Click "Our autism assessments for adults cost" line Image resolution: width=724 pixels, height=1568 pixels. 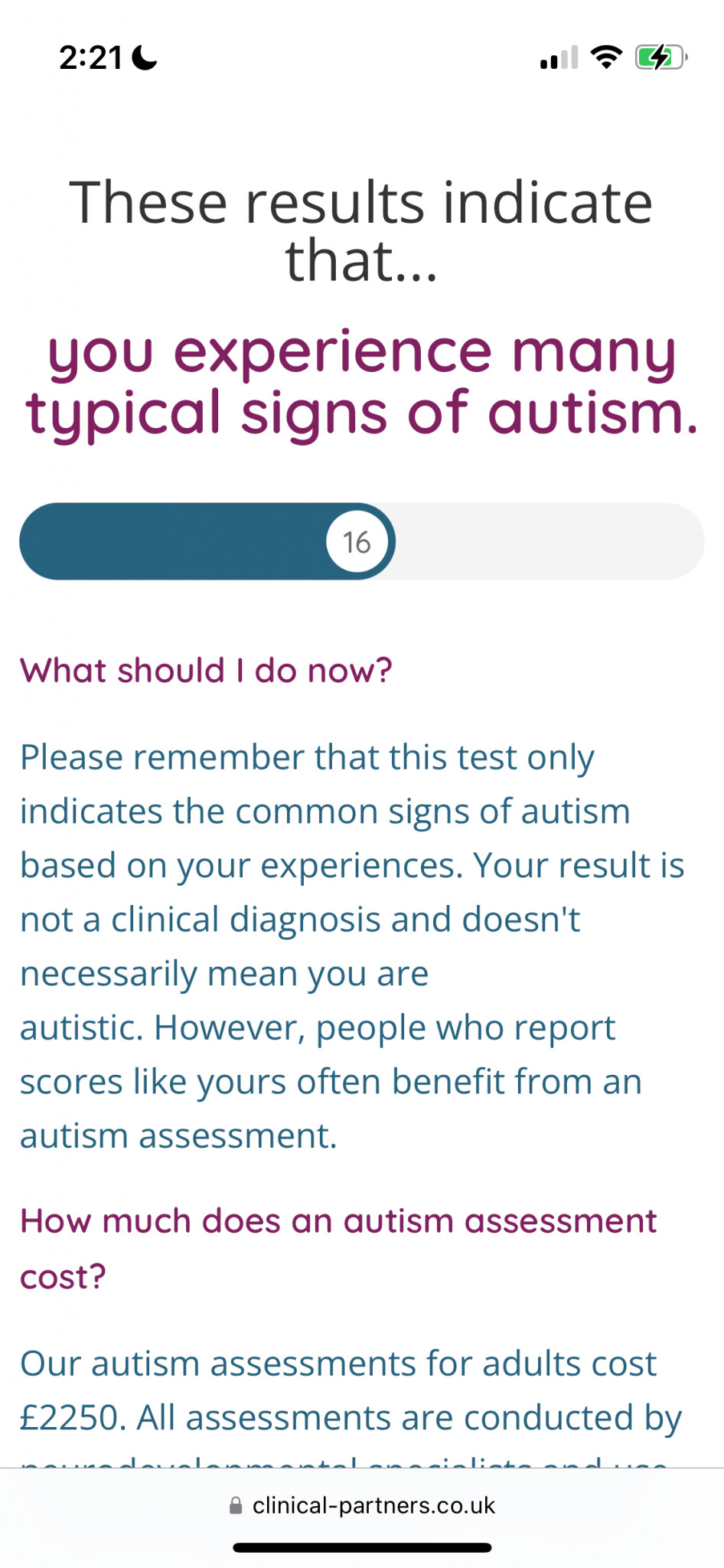[338, 1364]
